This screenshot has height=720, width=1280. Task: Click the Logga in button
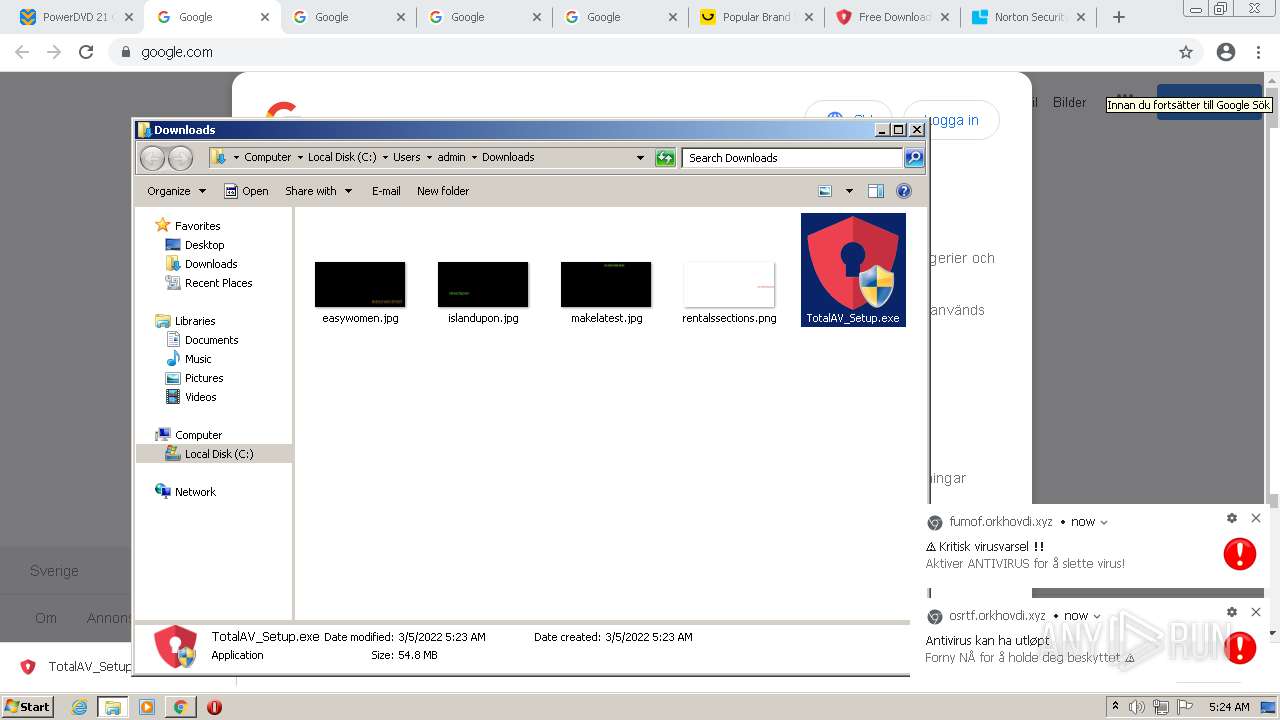pyautogui.click(x=951, y=120)
